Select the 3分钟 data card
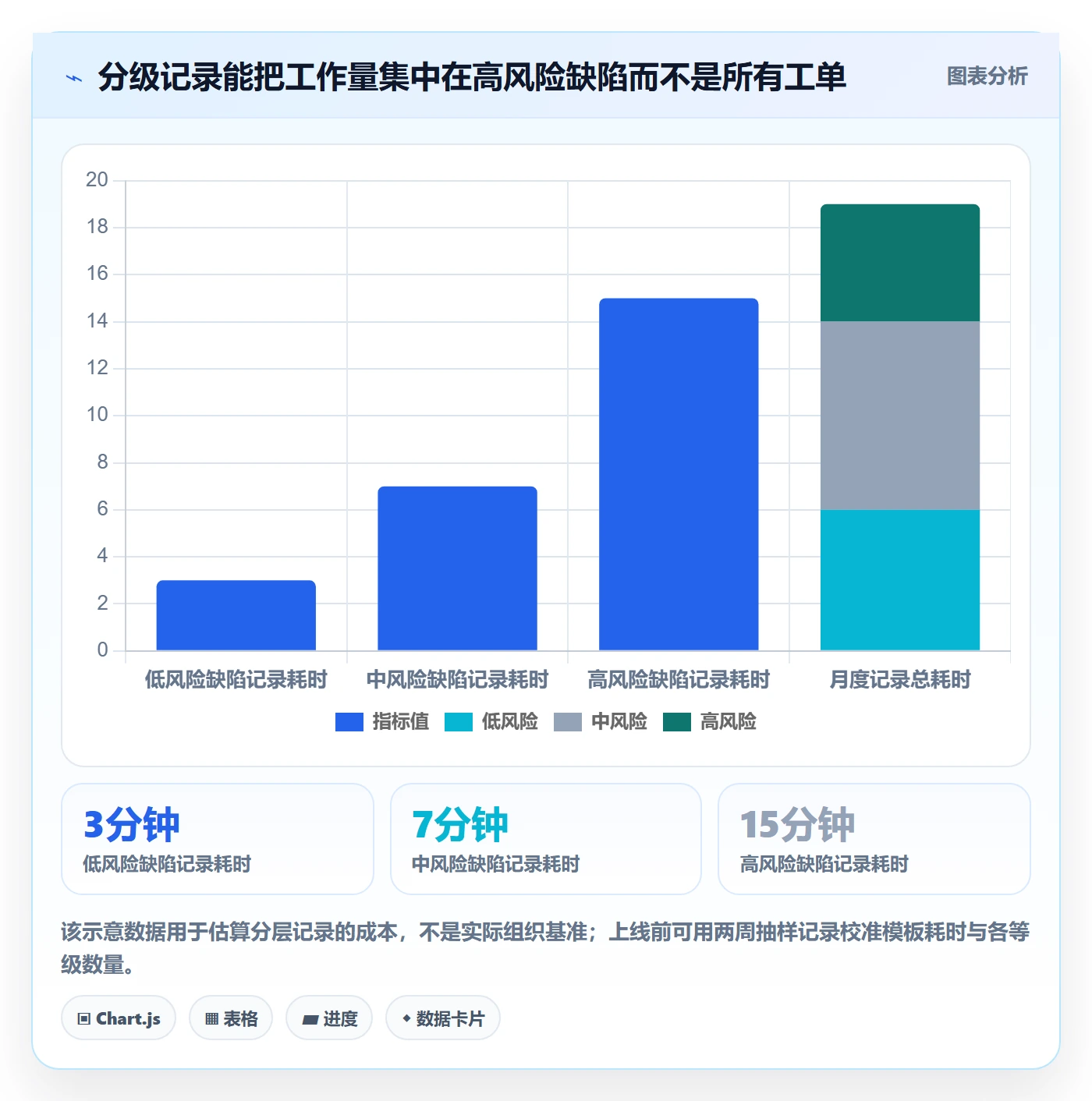 tap(218, 839)
